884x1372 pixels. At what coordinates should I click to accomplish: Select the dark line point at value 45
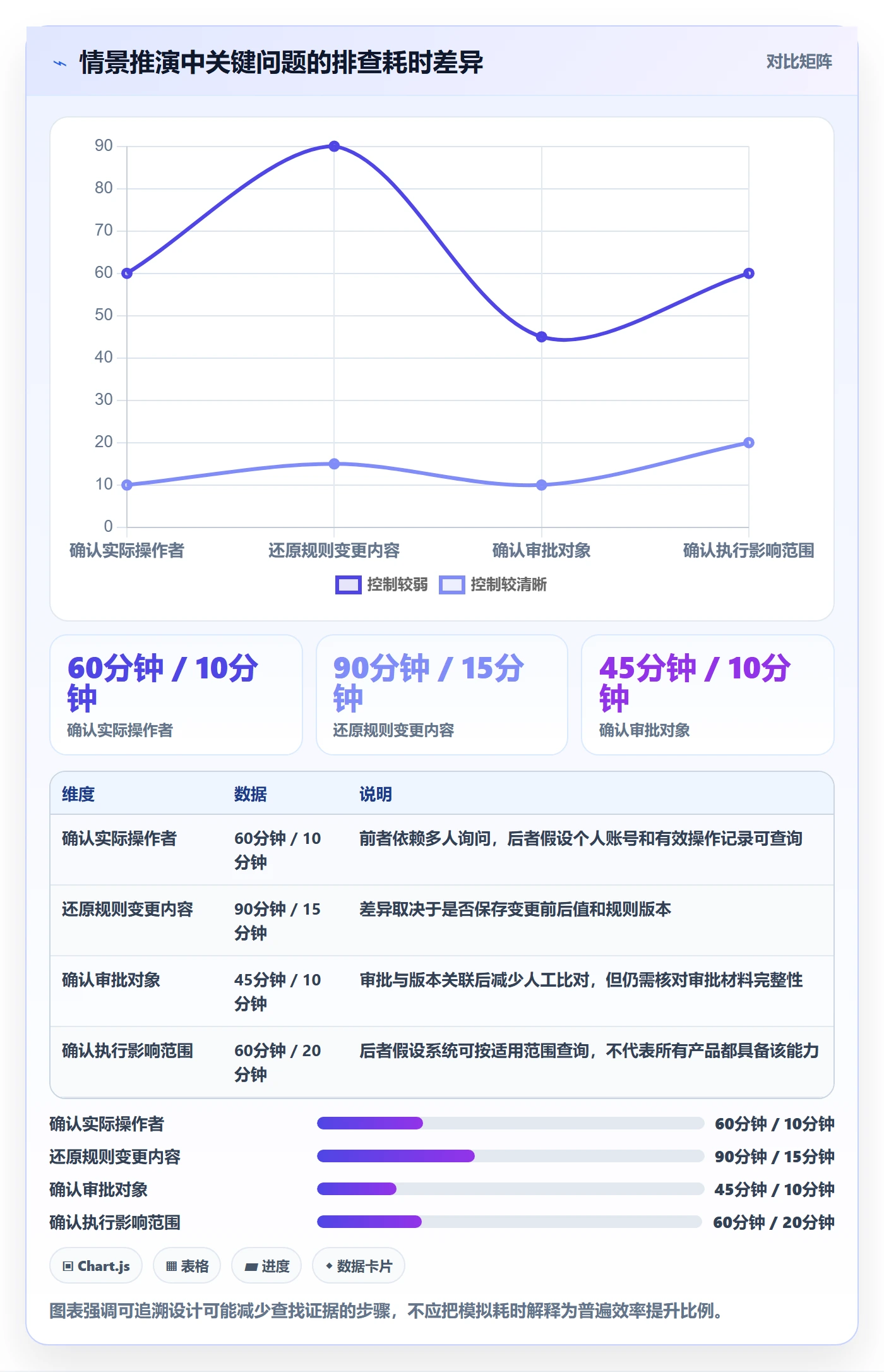[541, 337]
